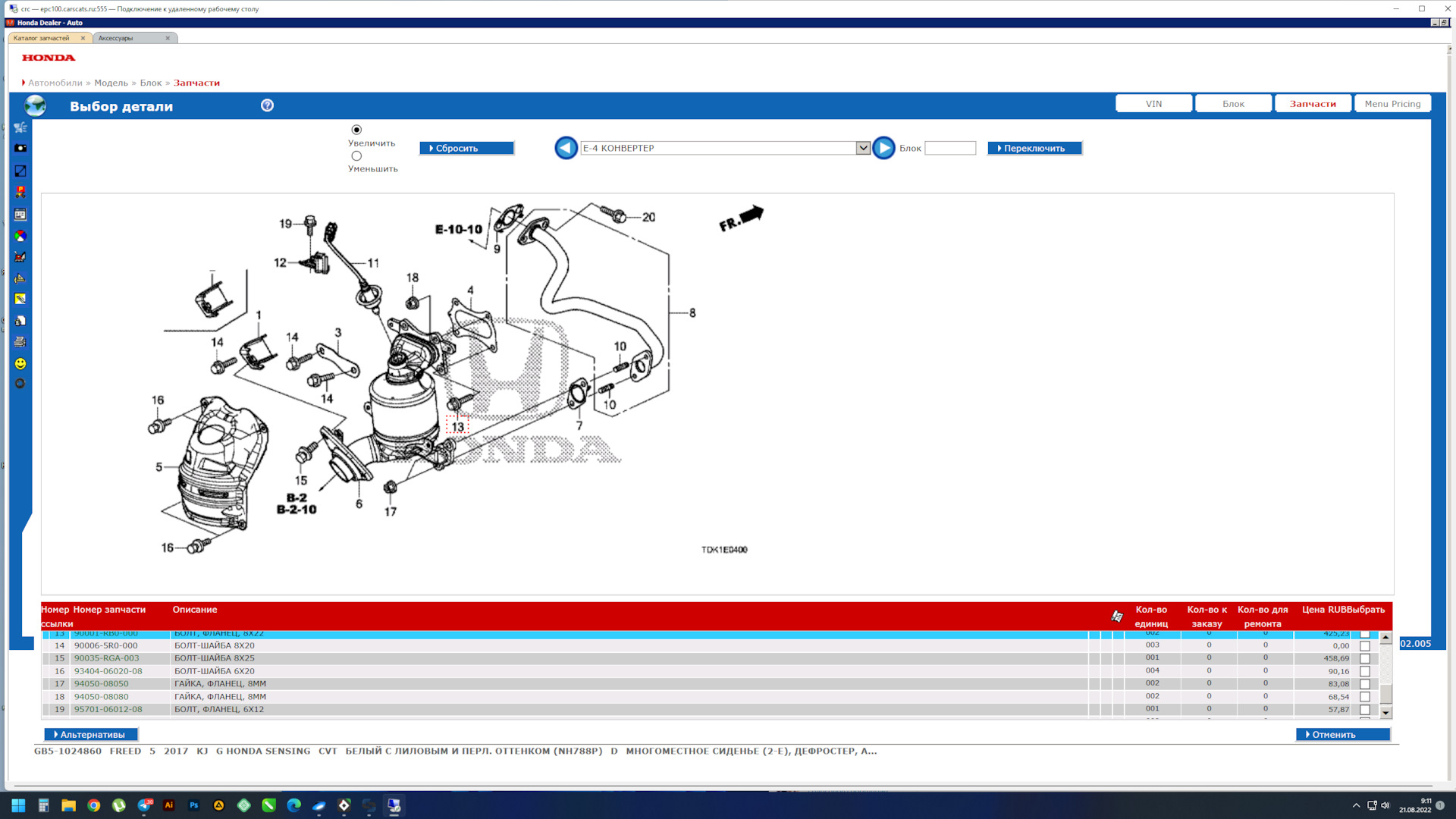
Task: Click the parts list scroll down arrow
Action: (x=1385, y=713)
